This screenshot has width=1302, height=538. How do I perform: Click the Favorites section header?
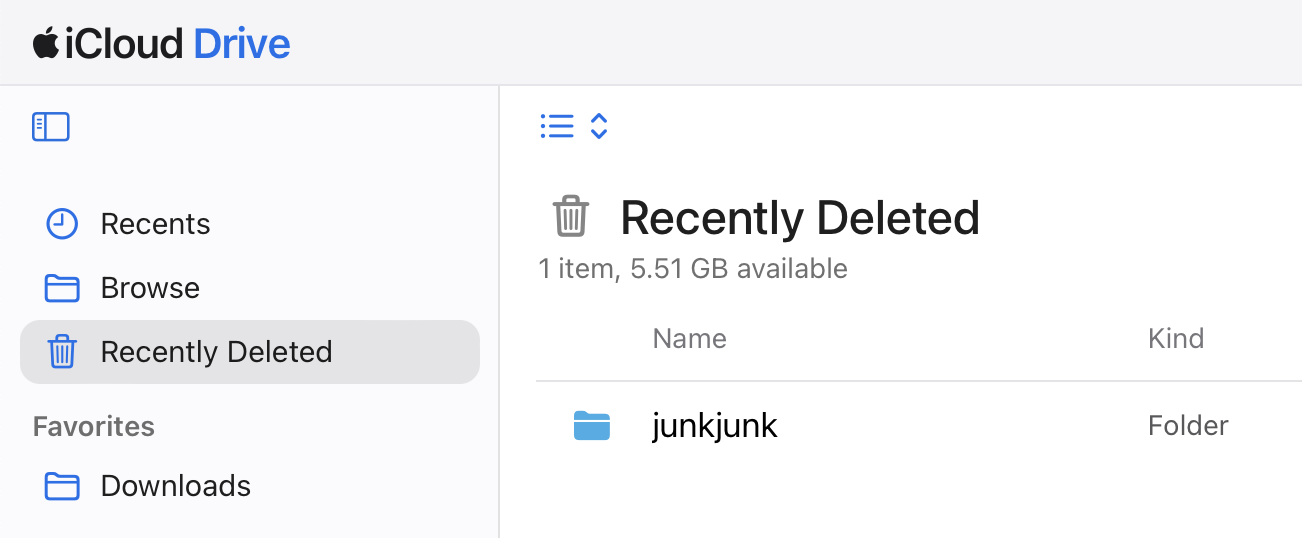(94, 427)
